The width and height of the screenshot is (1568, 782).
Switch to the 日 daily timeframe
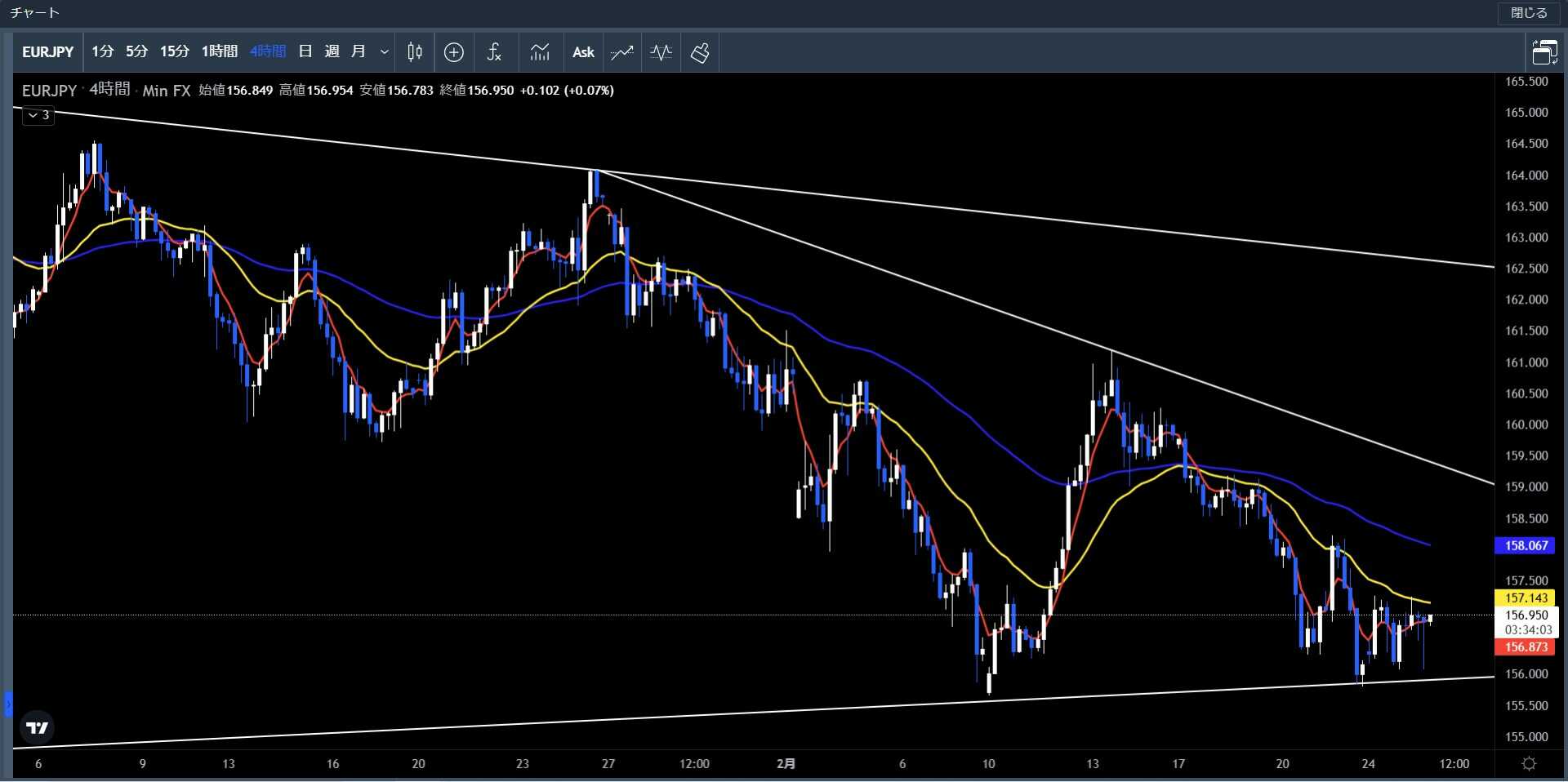tap(305, 51)
